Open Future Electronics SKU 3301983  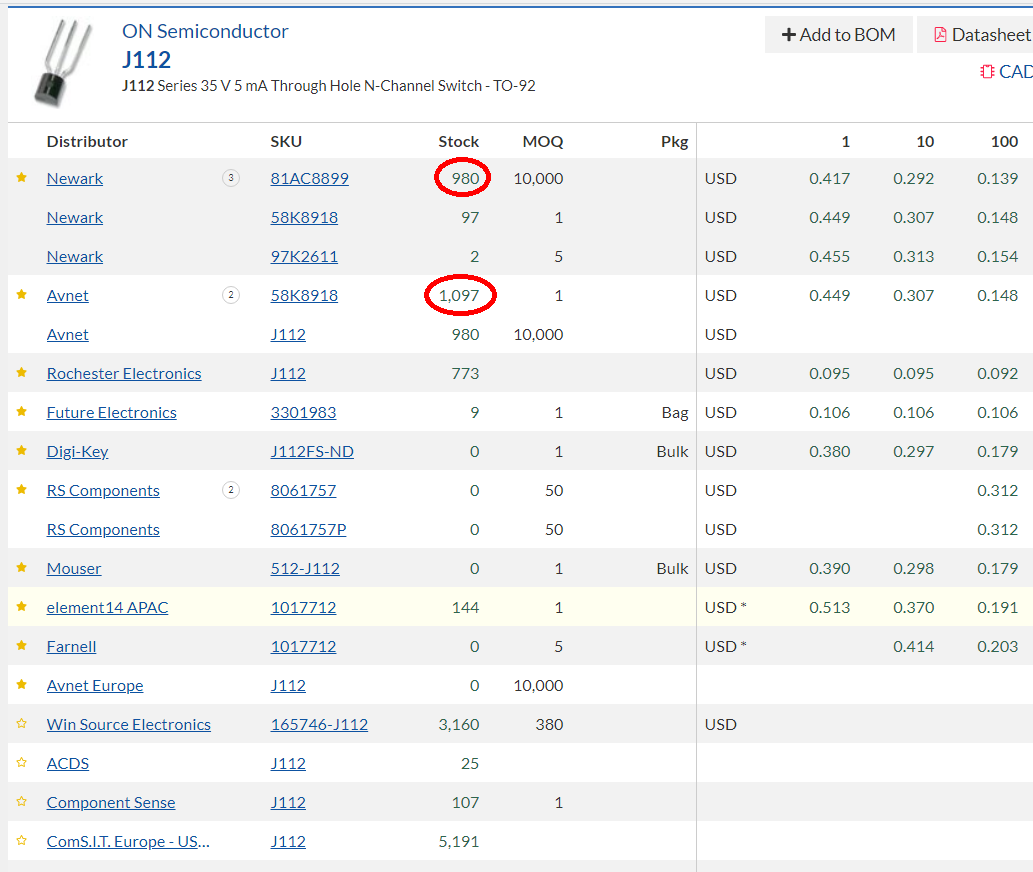click(303, 412)
